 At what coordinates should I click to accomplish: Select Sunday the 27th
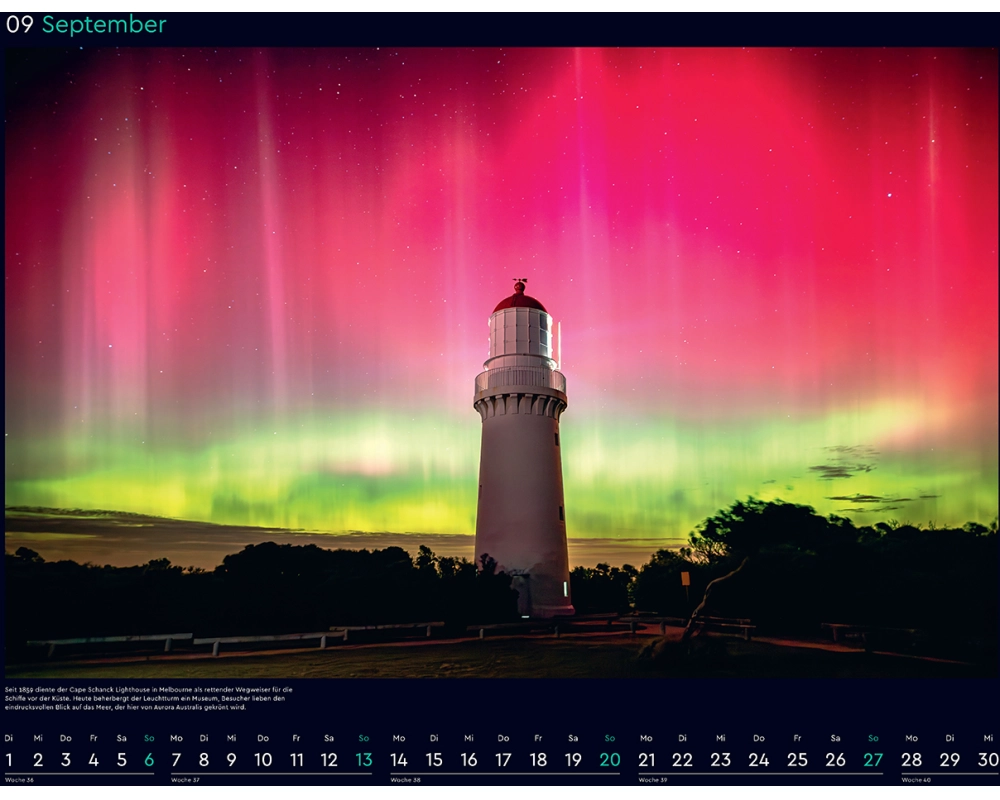(873, 760)
